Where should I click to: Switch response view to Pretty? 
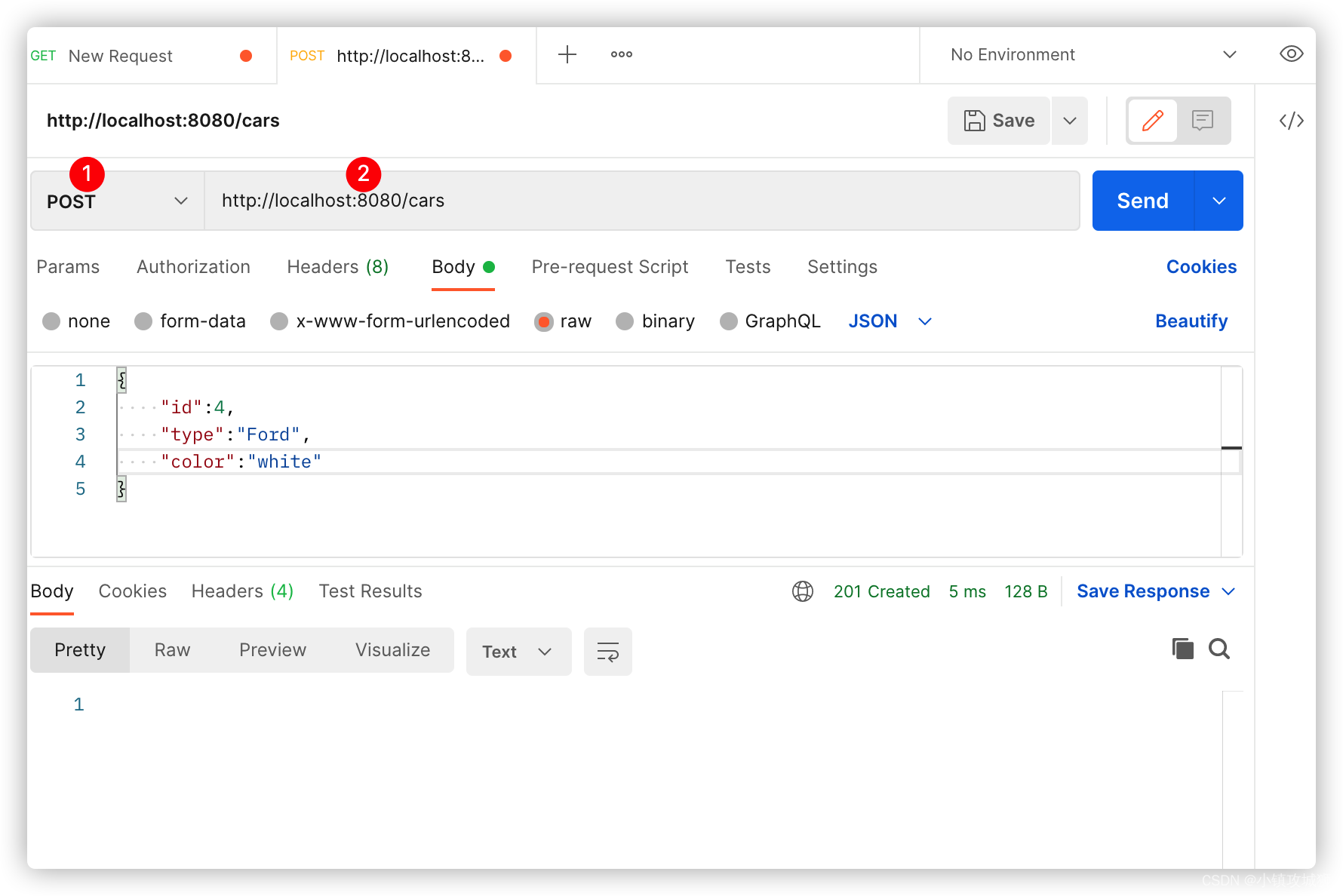[x=80, y=650]
